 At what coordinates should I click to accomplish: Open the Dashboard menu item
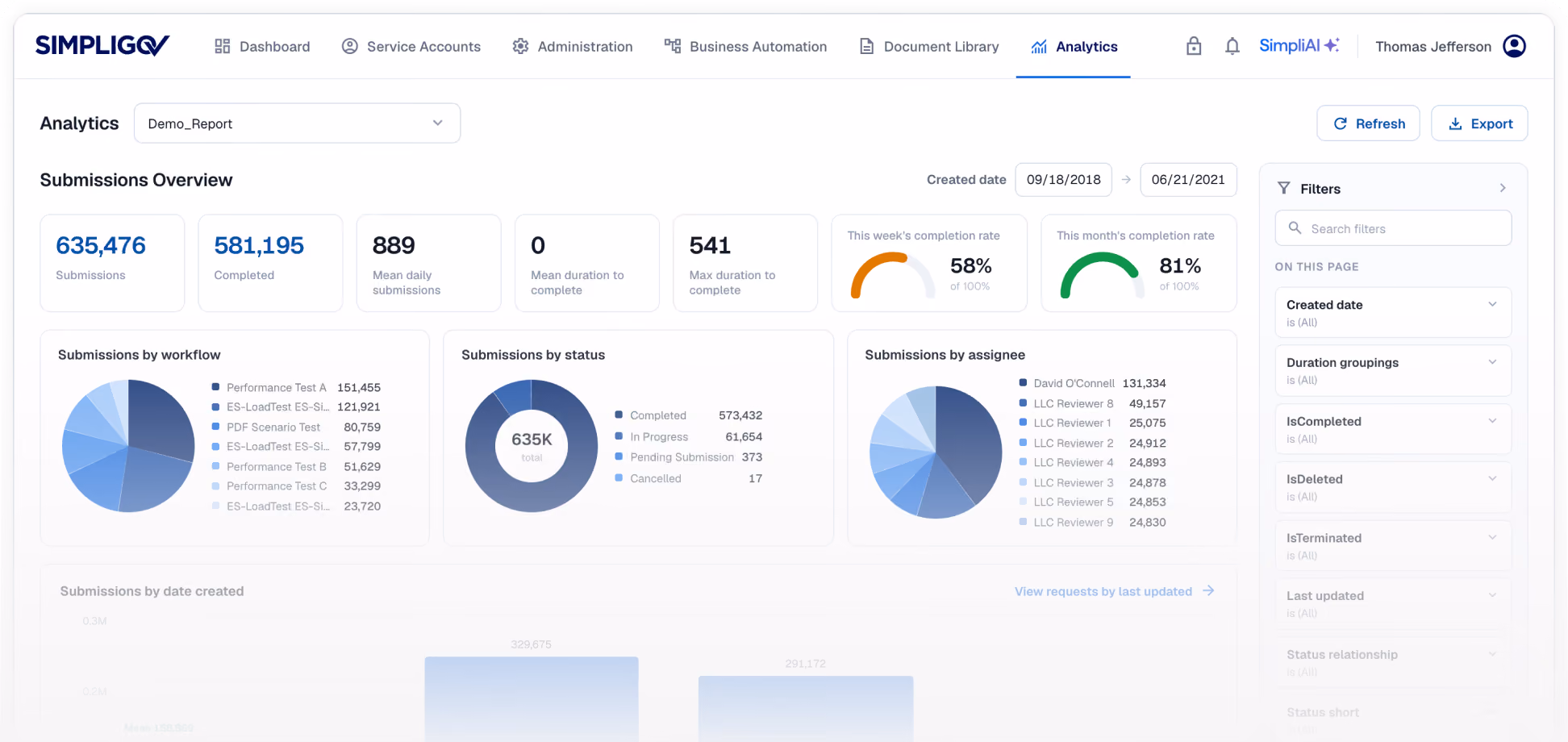262,46
